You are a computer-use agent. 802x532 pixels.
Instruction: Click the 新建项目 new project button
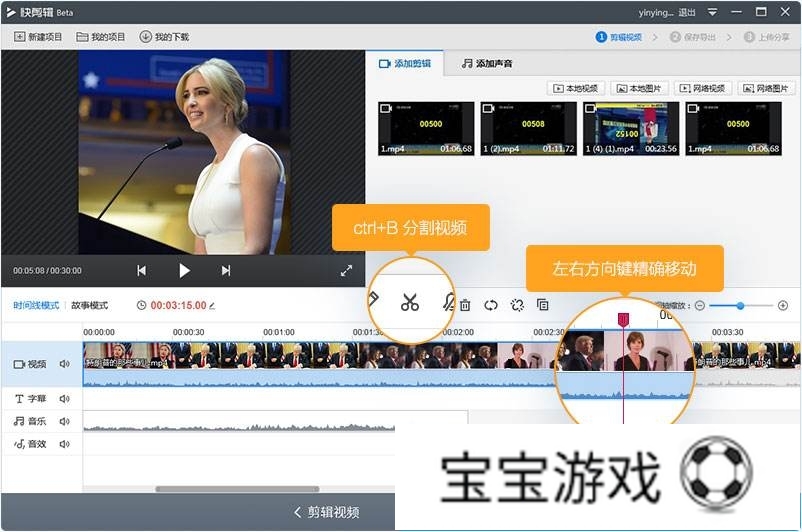tap(38, 37)
